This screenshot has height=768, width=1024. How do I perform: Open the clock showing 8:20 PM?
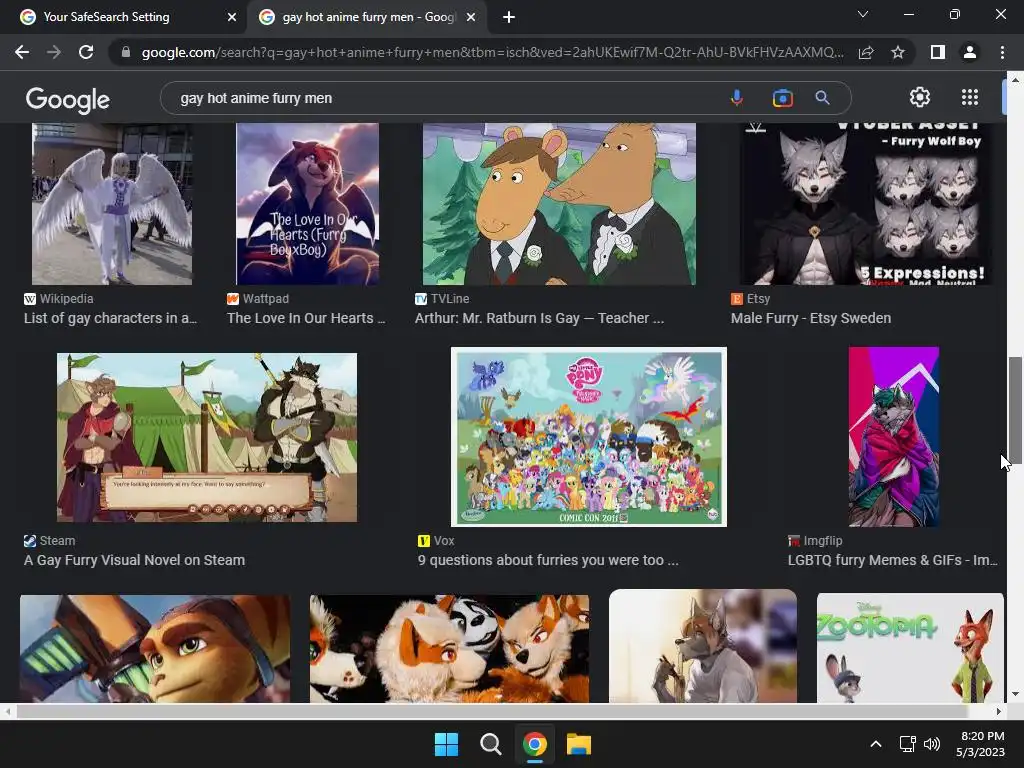coord(981,744)
